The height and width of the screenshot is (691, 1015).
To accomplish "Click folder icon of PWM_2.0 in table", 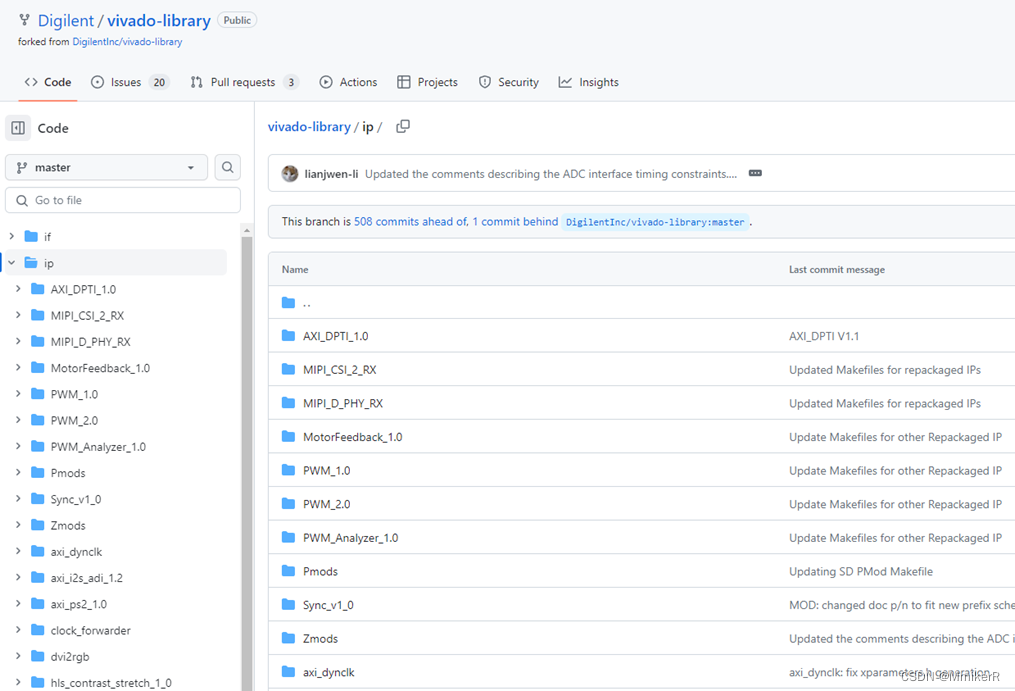I will click(x=289, y=504).
